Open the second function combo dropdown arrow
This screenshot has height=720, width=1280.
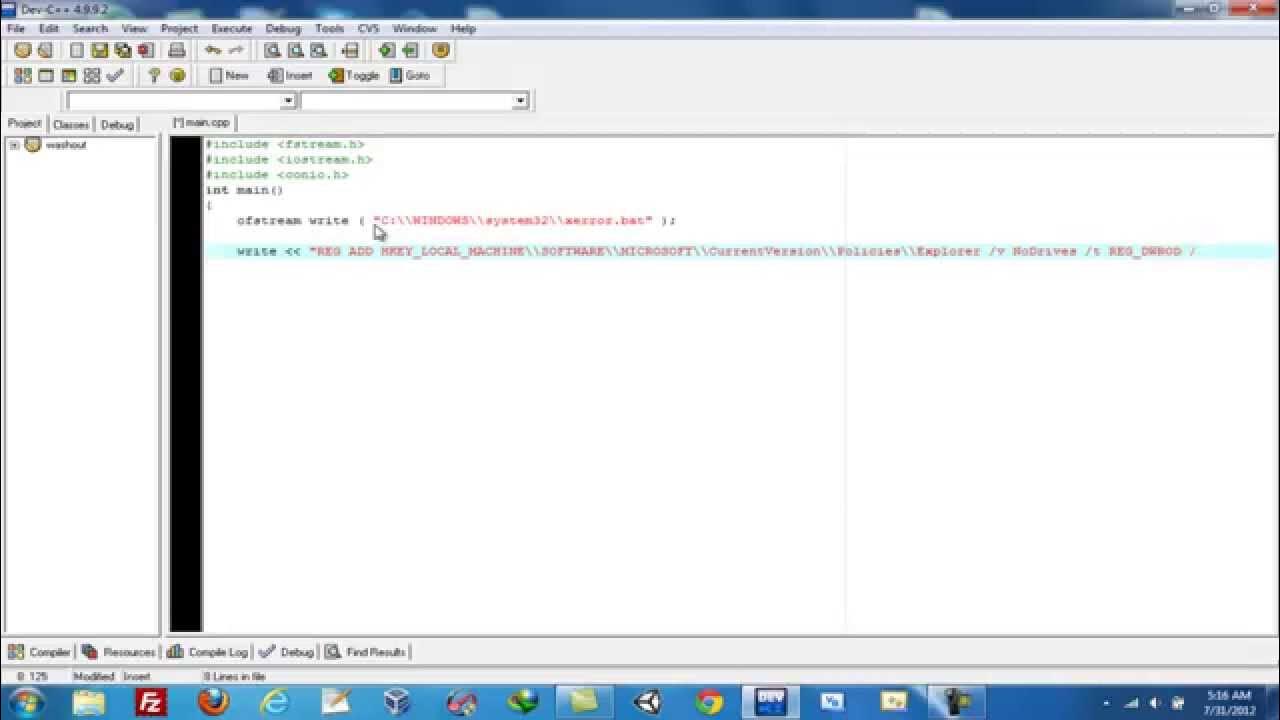coord(520,101)
